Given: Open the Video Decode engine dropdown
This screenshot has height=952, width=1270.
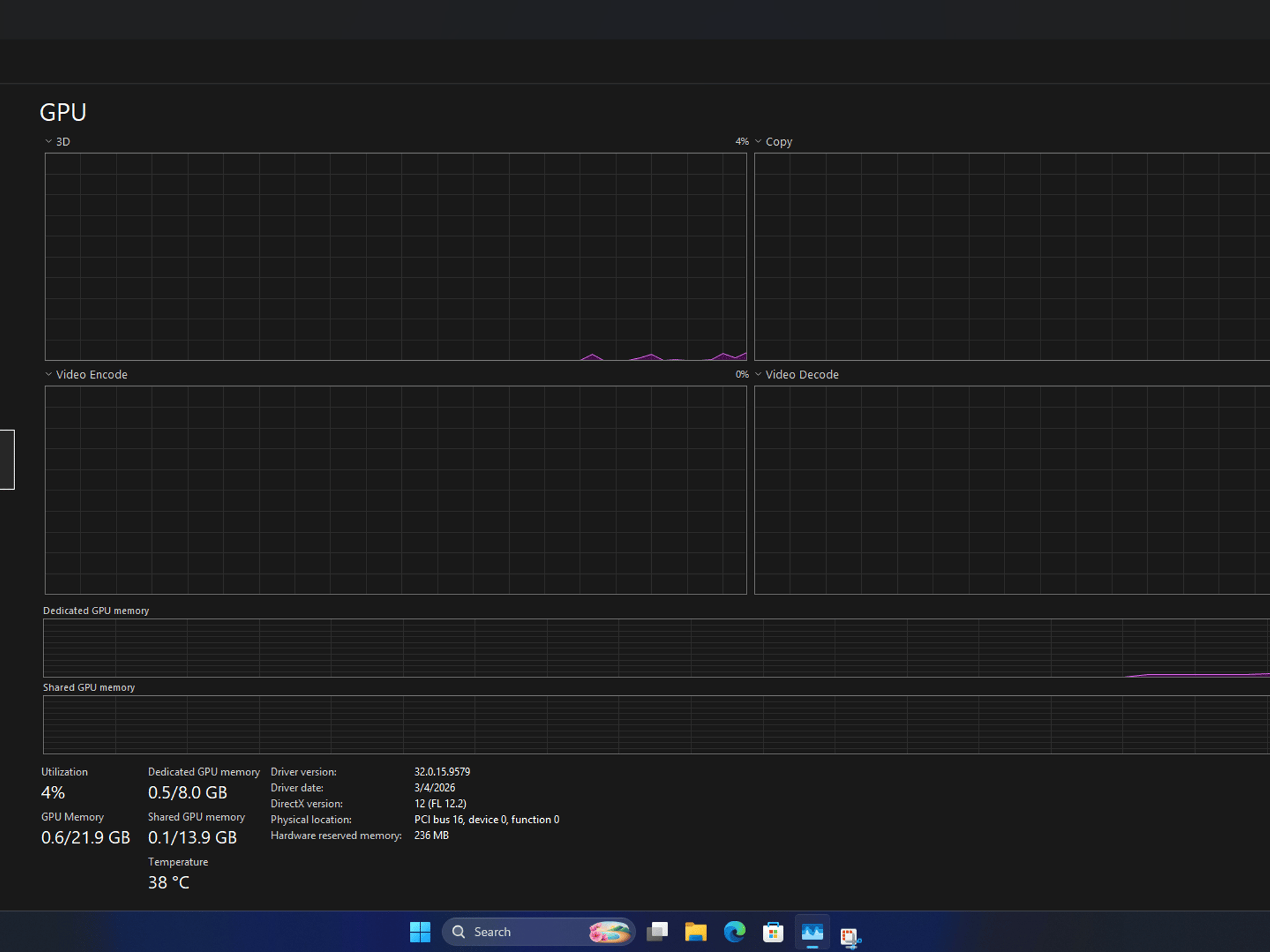Looking at the screenshot, I should tap(796, 374).
